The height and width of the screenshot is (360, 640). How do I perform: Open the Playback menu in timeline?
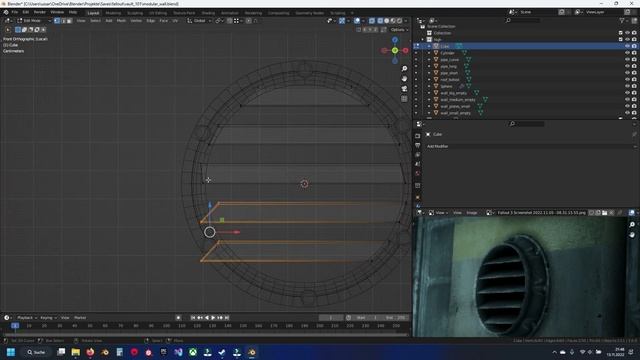coord(27,318)
